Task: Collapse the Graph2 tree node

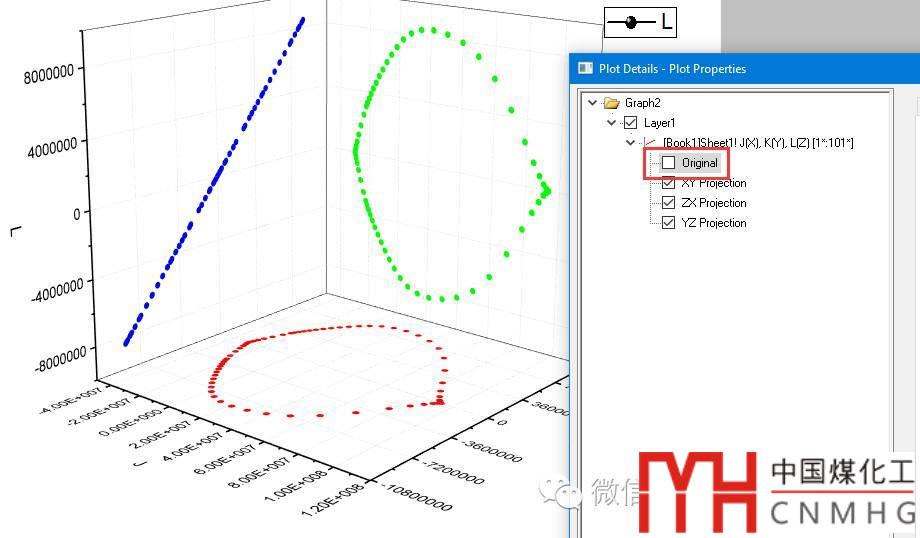Action: click(593, 103)
